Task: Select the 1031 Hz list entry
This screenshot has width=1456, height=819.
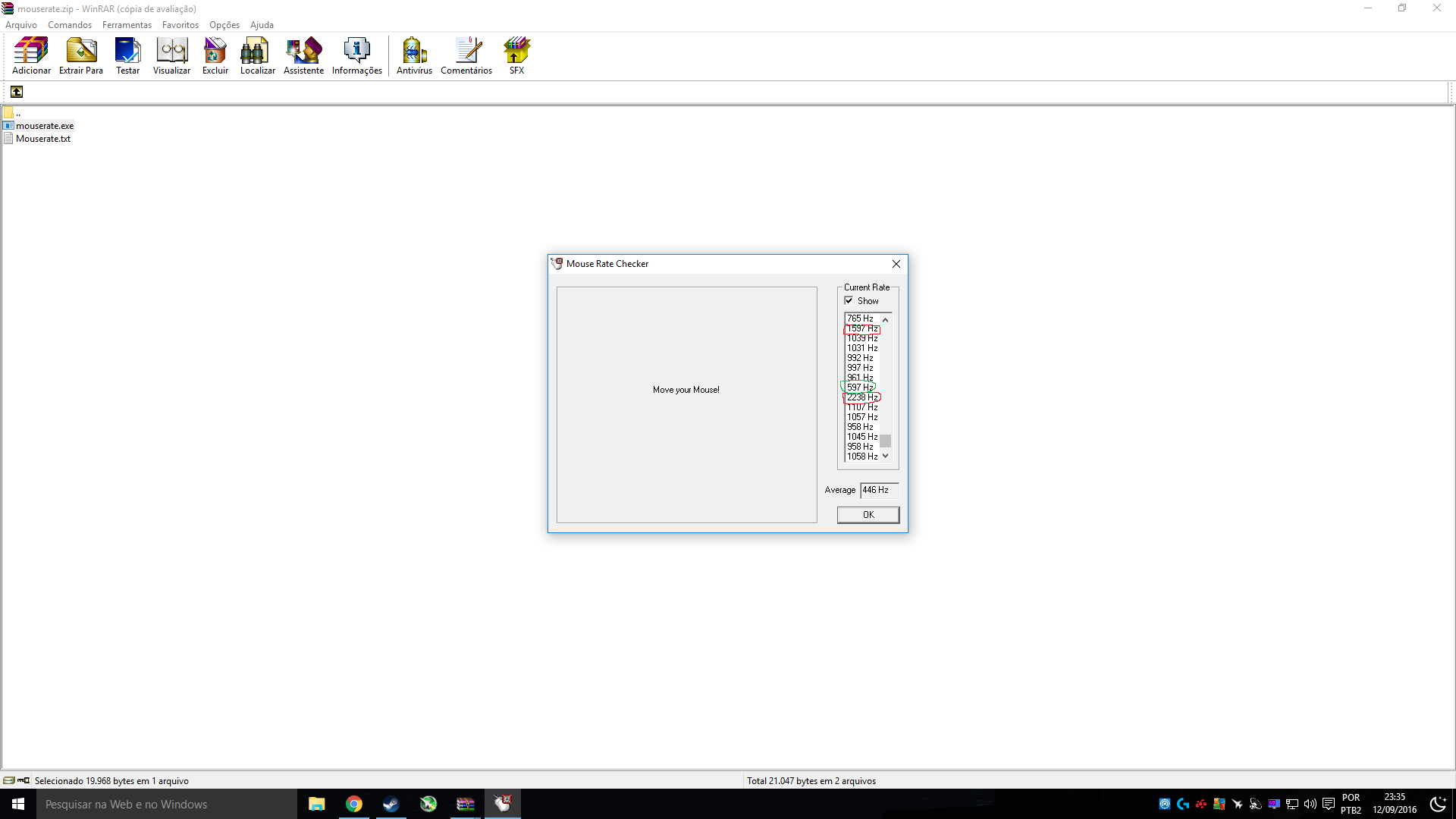Action: (862, 348)
